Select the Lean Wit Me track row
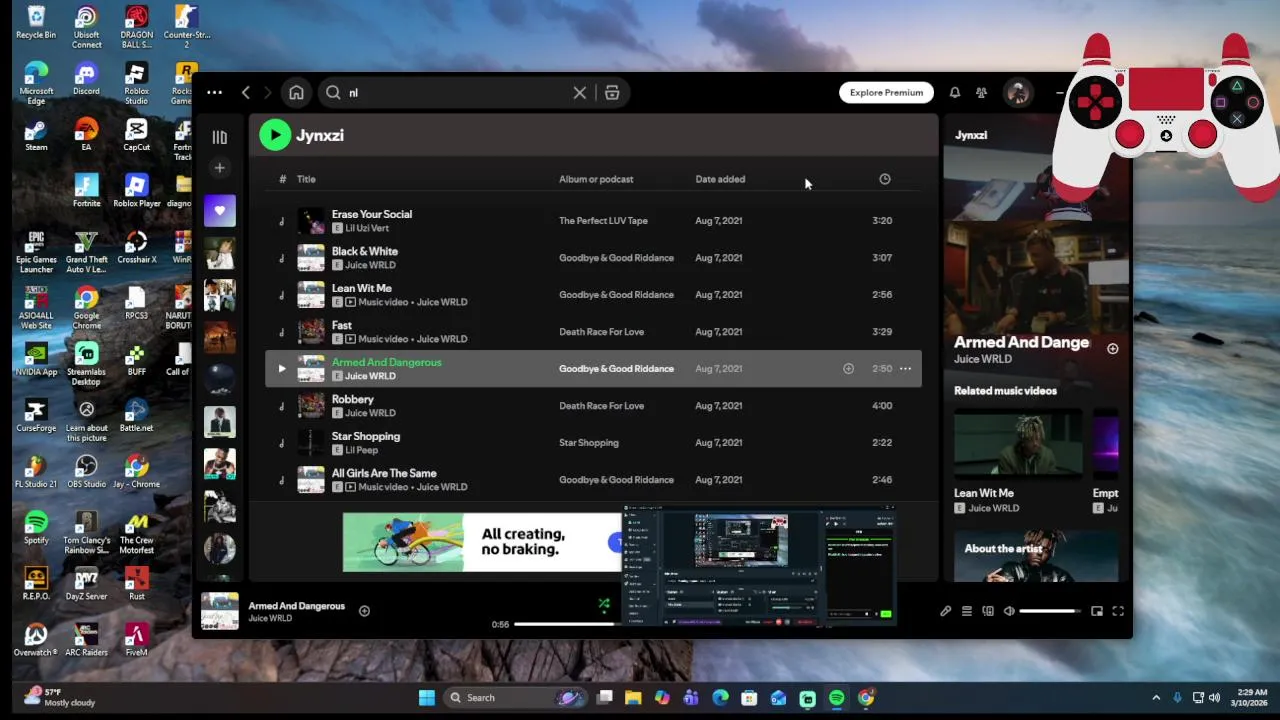This screenshot has height=720, width=1280. pos(593,295)
